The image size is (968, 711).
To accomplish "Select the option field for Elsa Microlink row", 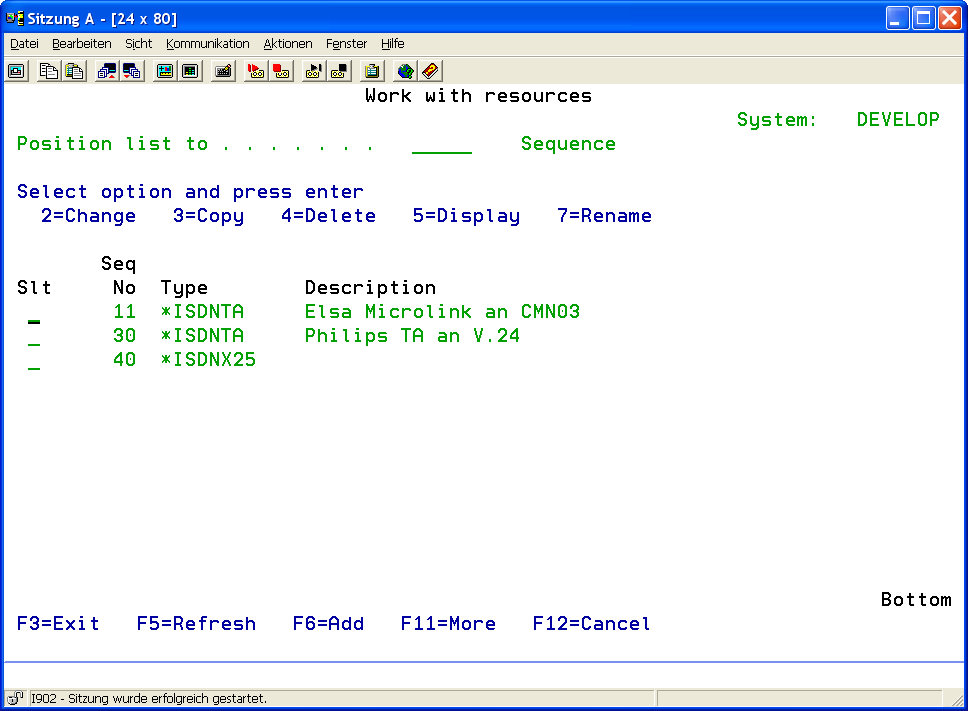I will [x=34, y=313].
